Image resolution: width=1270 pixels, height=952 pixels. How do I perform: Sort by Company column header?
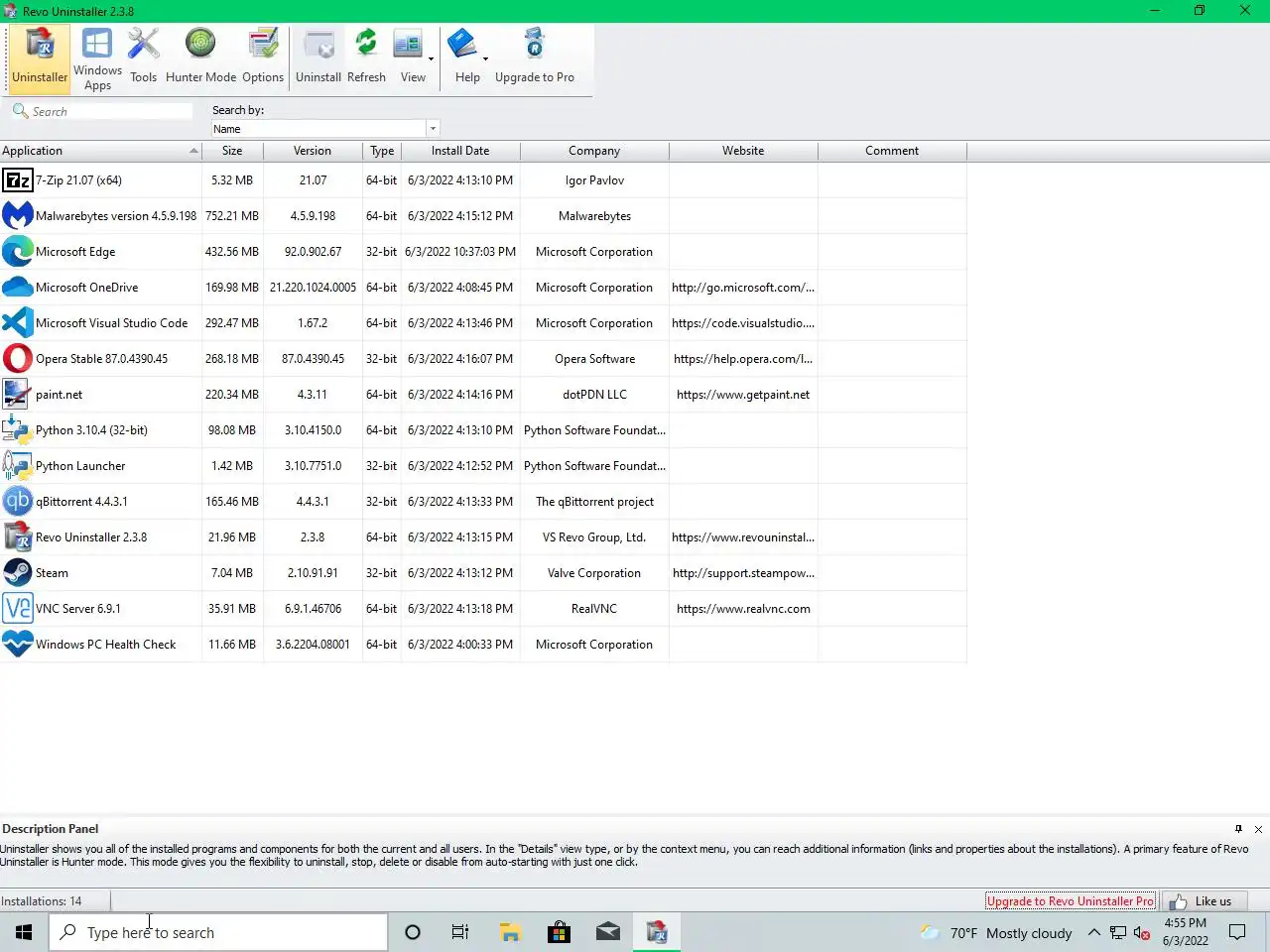click(594, 151)
